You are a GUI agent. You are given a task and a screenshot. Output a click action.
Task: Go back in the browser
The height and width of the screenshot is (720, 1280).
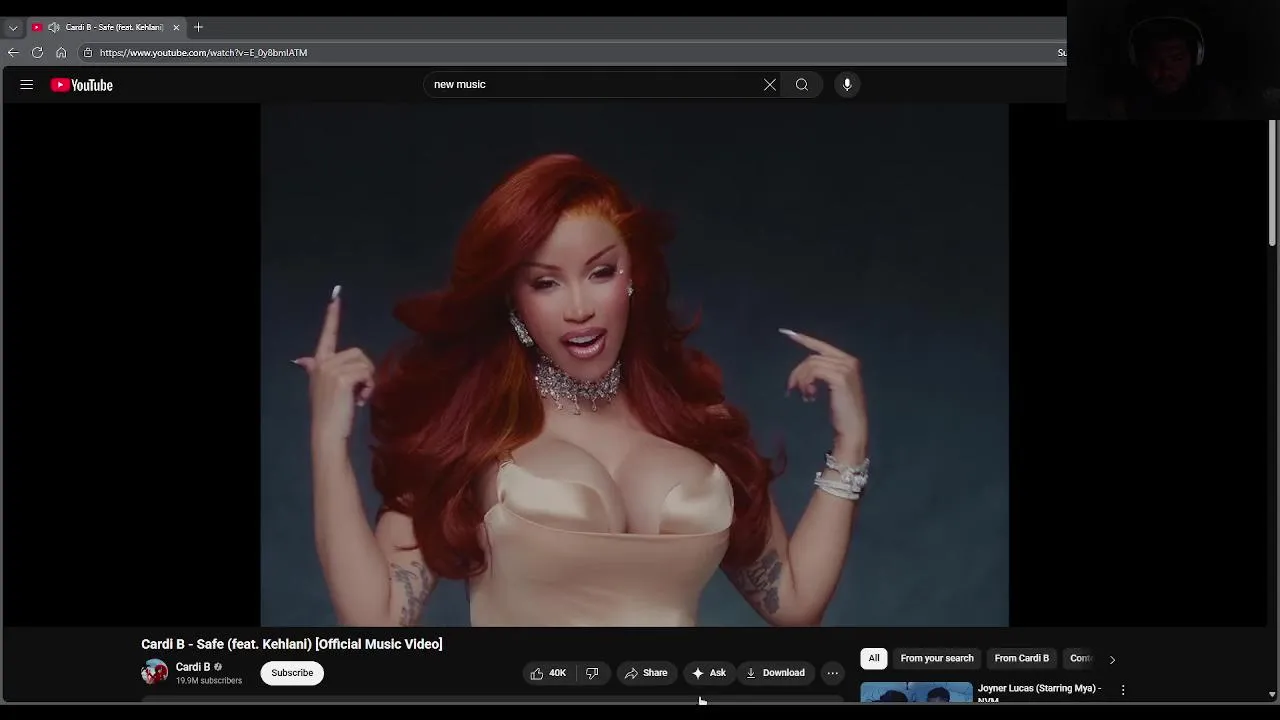pos(13,52)
